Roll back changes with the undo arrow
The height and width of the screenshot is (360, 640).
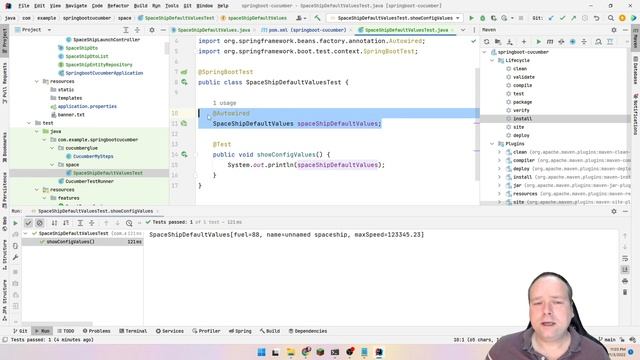(596, 18)
